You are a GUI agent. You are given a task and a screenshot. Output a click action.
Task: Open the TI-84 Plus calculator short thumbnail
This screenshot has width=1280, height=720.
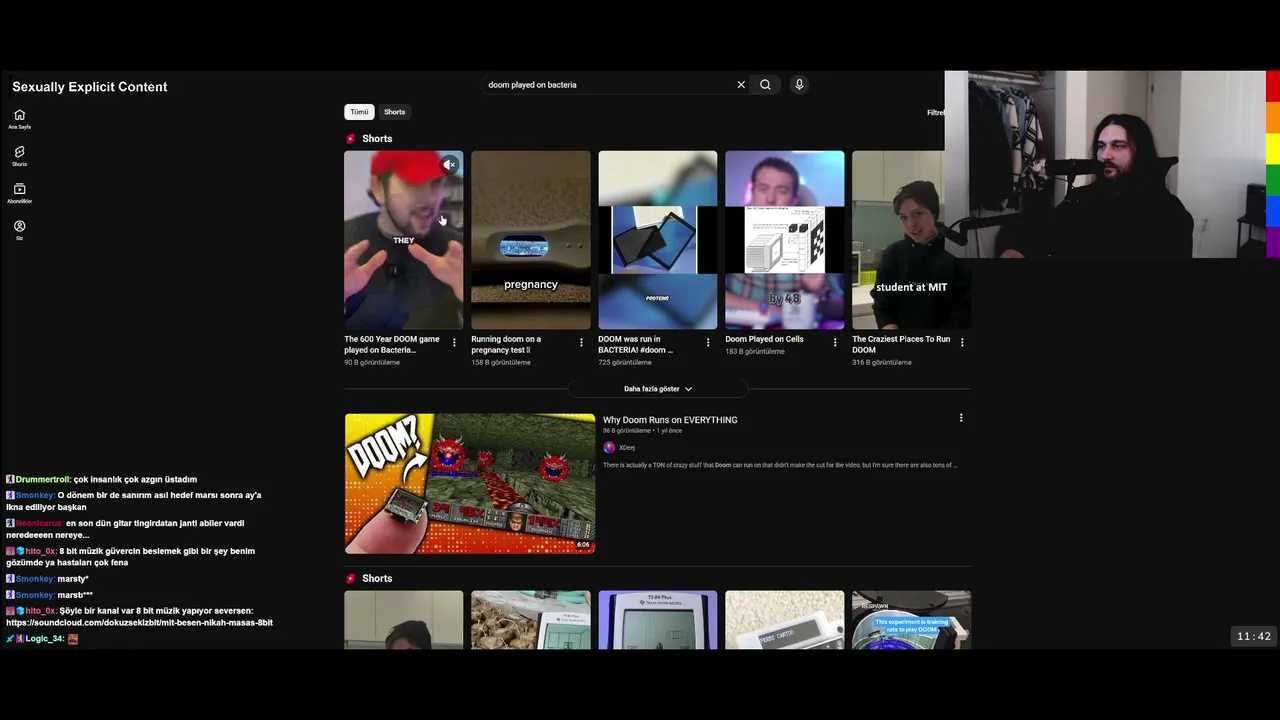[x=658, y=620]
